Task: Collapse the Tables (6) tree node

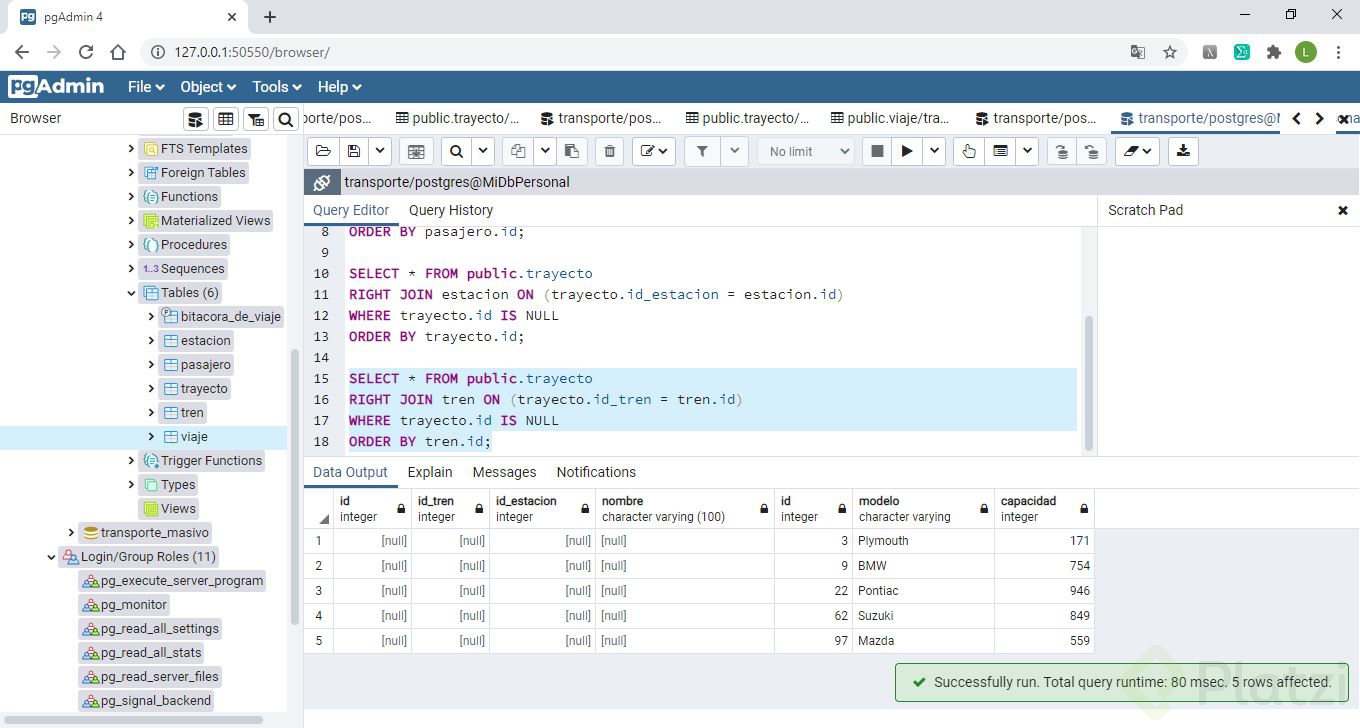Action: tap(131, 293)
